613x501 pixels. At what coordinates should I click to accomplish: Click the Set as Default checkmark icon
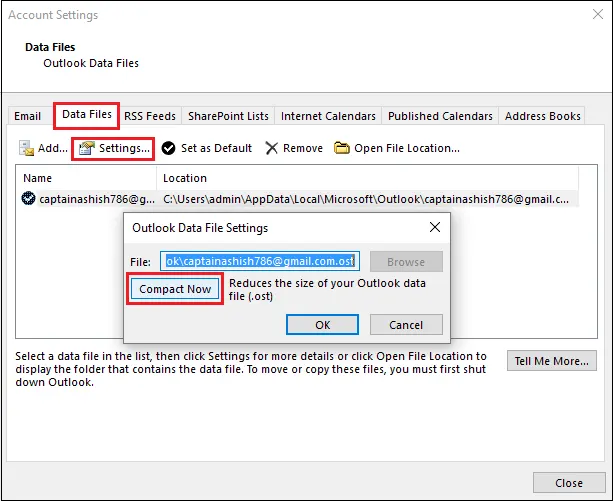click(x=168, y=148)
